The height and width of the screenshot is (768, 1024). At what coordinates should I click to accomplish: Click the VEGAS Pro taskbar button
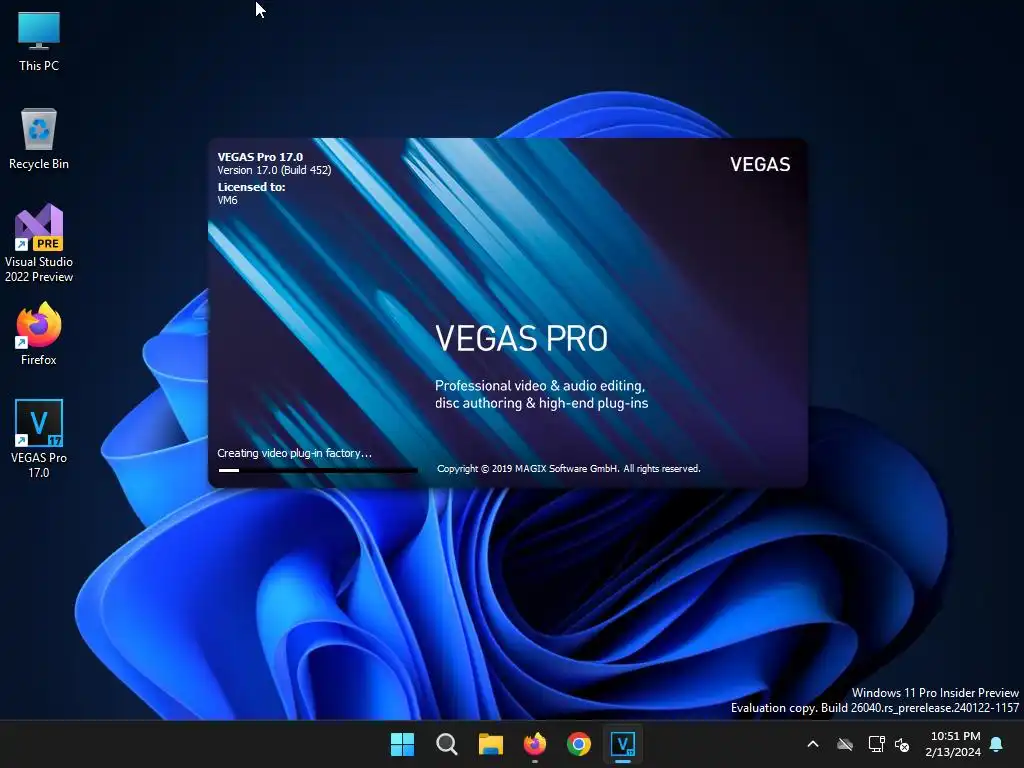pos(623,744)
